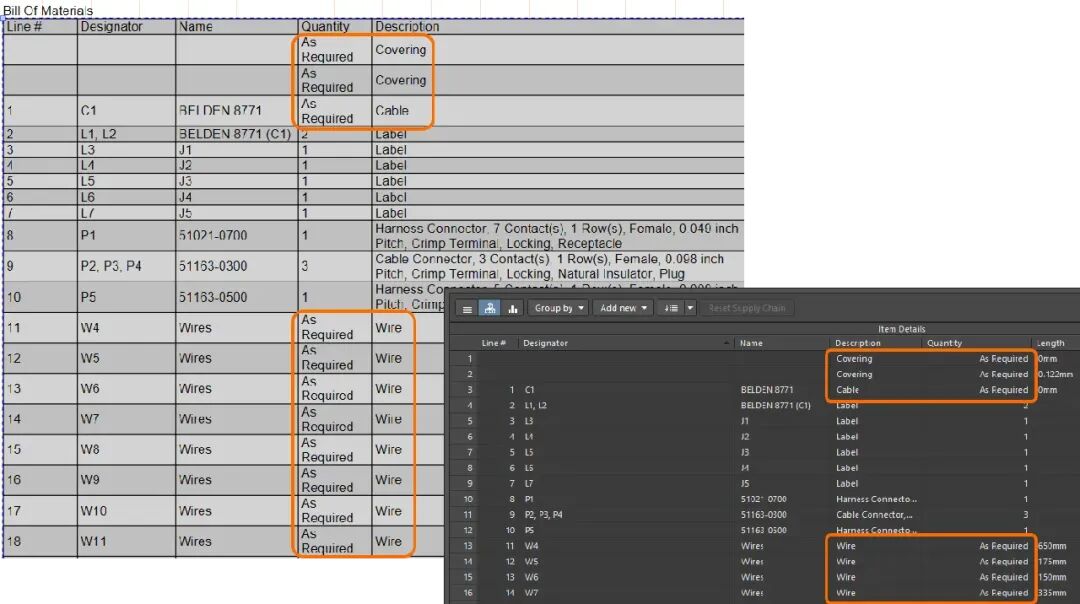Image resolution: width=1080 pixels, height=604 pixels.
Task: Click the line numbering sort icon
Action: 671,309
